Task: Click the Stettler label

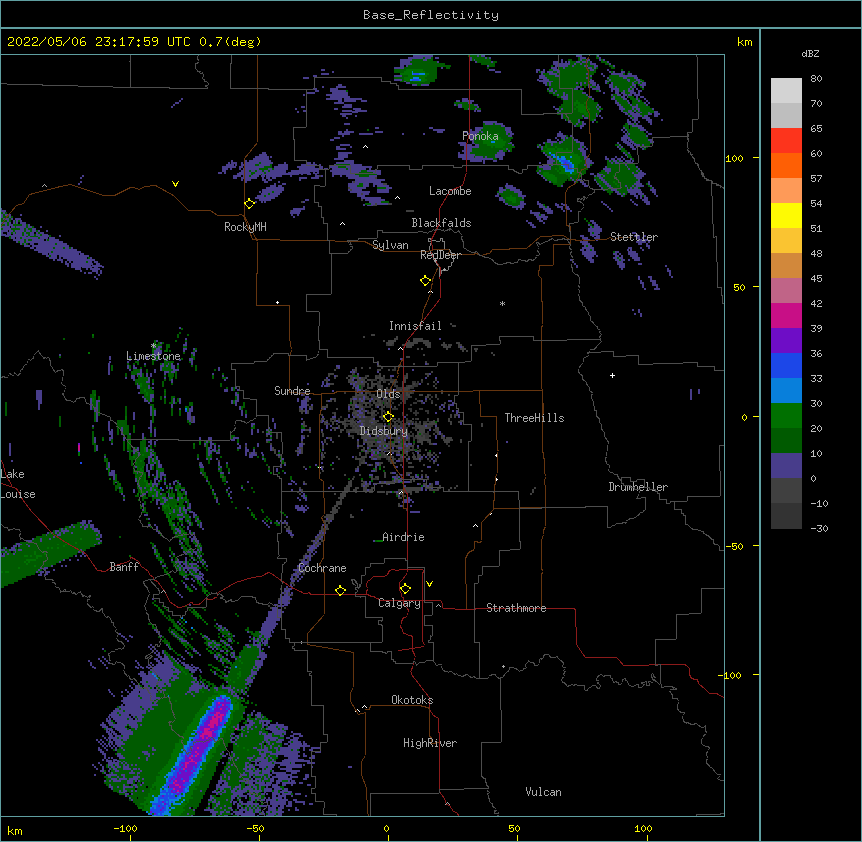Action: (x=634, y=237)
